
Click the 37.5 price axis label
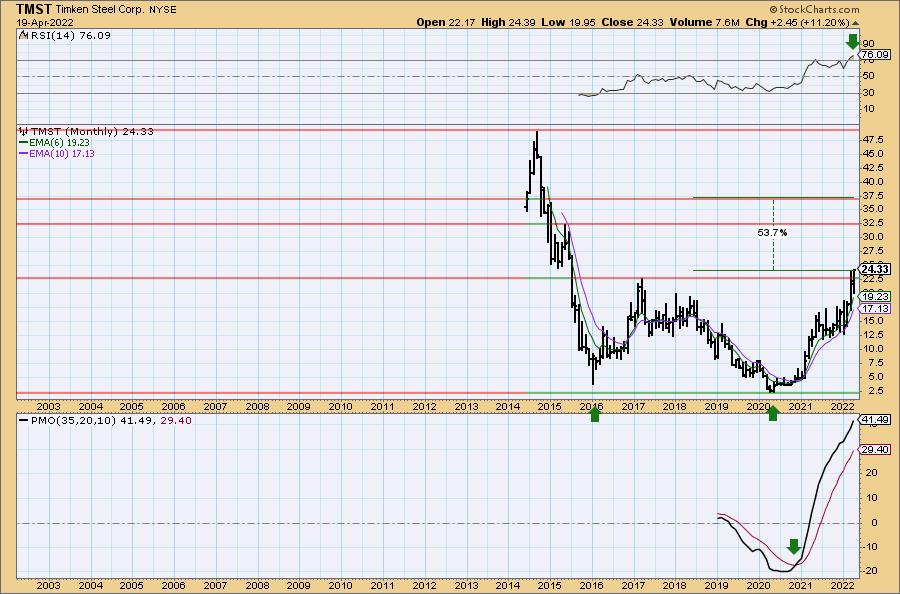[x=872, y=196]
